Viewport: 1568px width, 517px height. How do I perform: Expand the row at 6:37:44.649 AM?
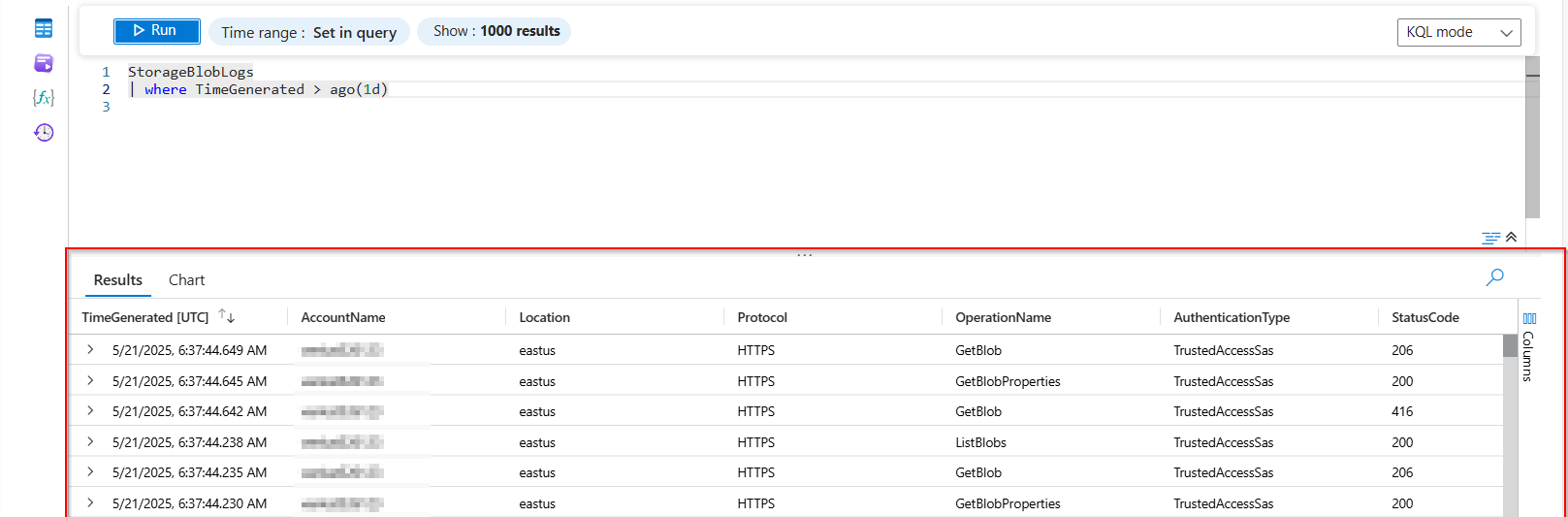[x=90, y=349]
